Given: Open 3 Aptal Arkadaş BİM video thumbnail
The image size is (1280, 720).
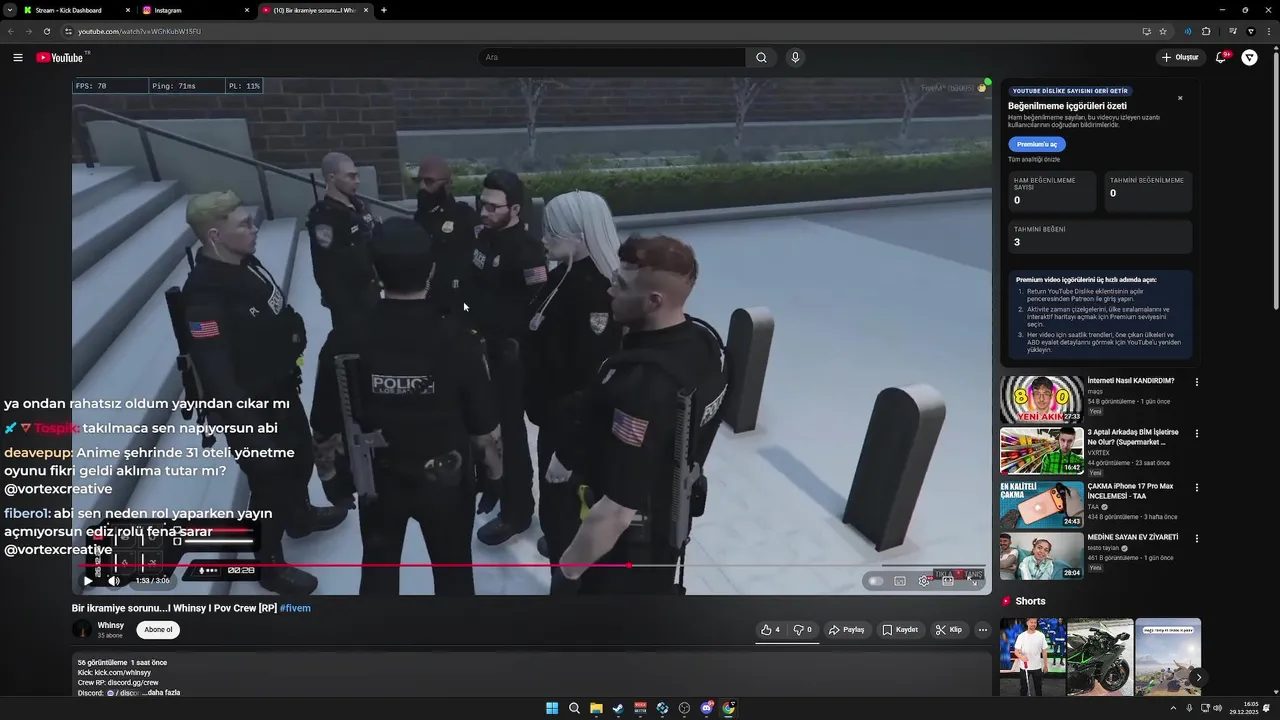Looking at the screenshot, I should [x=1041, y=451].
